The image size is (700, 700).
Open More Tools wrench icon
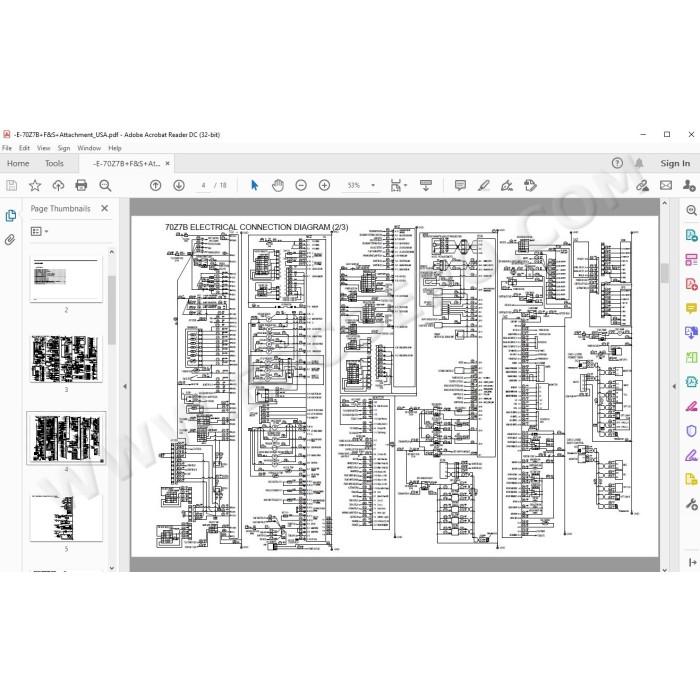coord(691,504)
